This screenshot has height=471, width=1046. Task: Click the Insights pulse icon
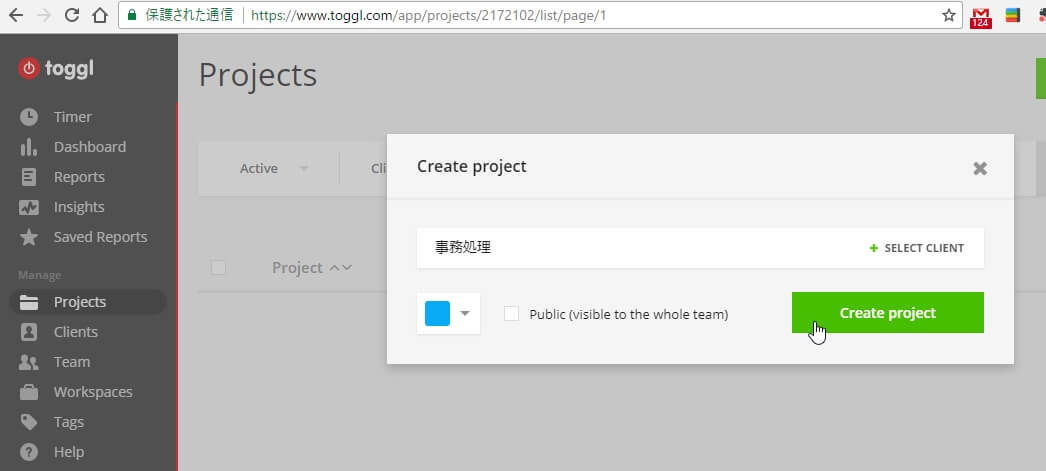coord(29,207)
